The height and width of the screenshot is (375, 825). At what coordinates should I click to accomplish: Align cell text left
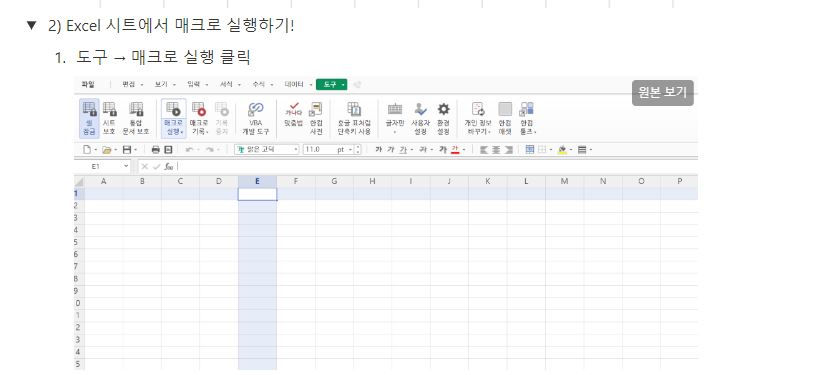(x=484, y=150)
